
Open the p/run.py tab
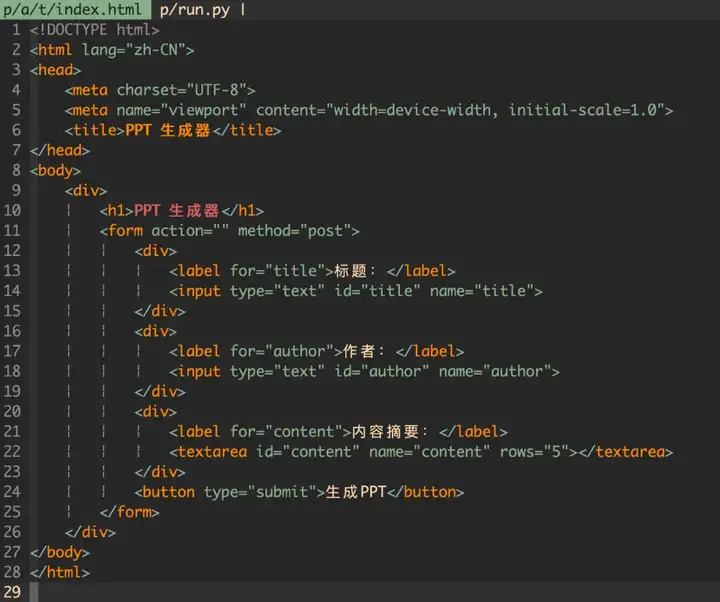(195, 9)
